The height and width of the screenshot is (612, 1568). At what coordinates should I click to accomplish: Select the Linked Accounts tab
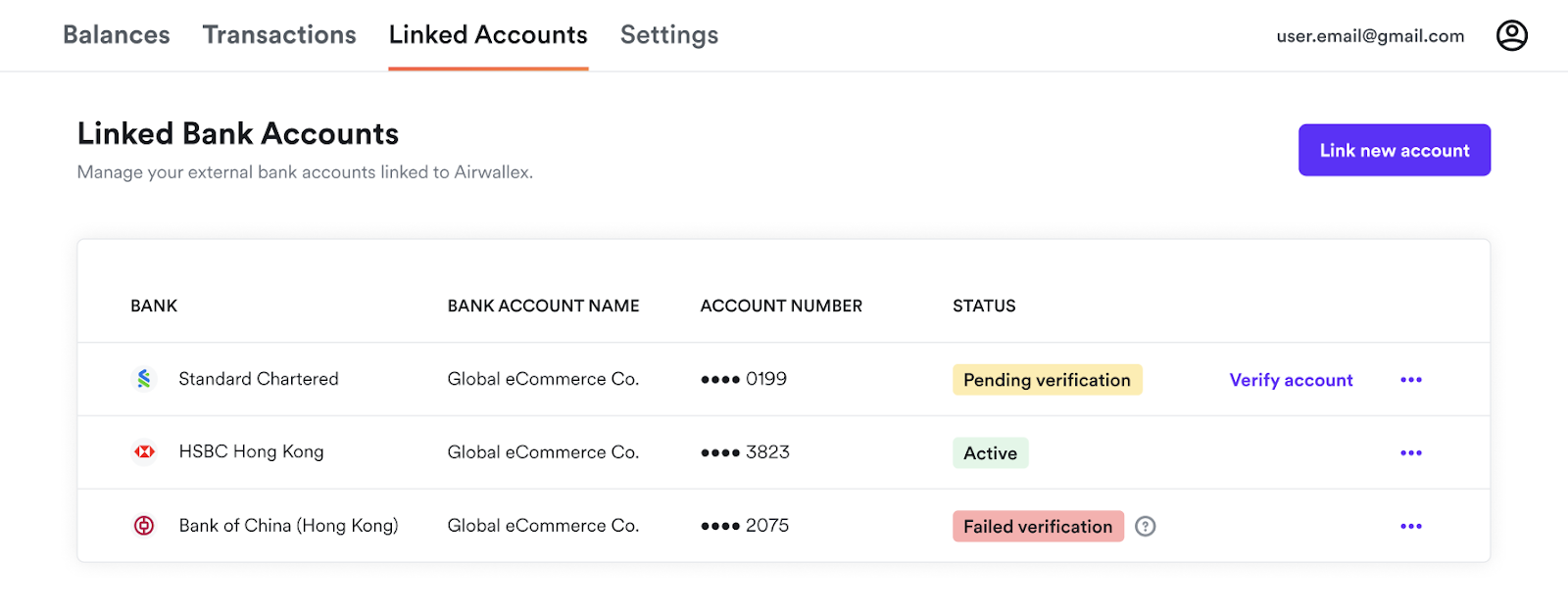click(488, 35)
